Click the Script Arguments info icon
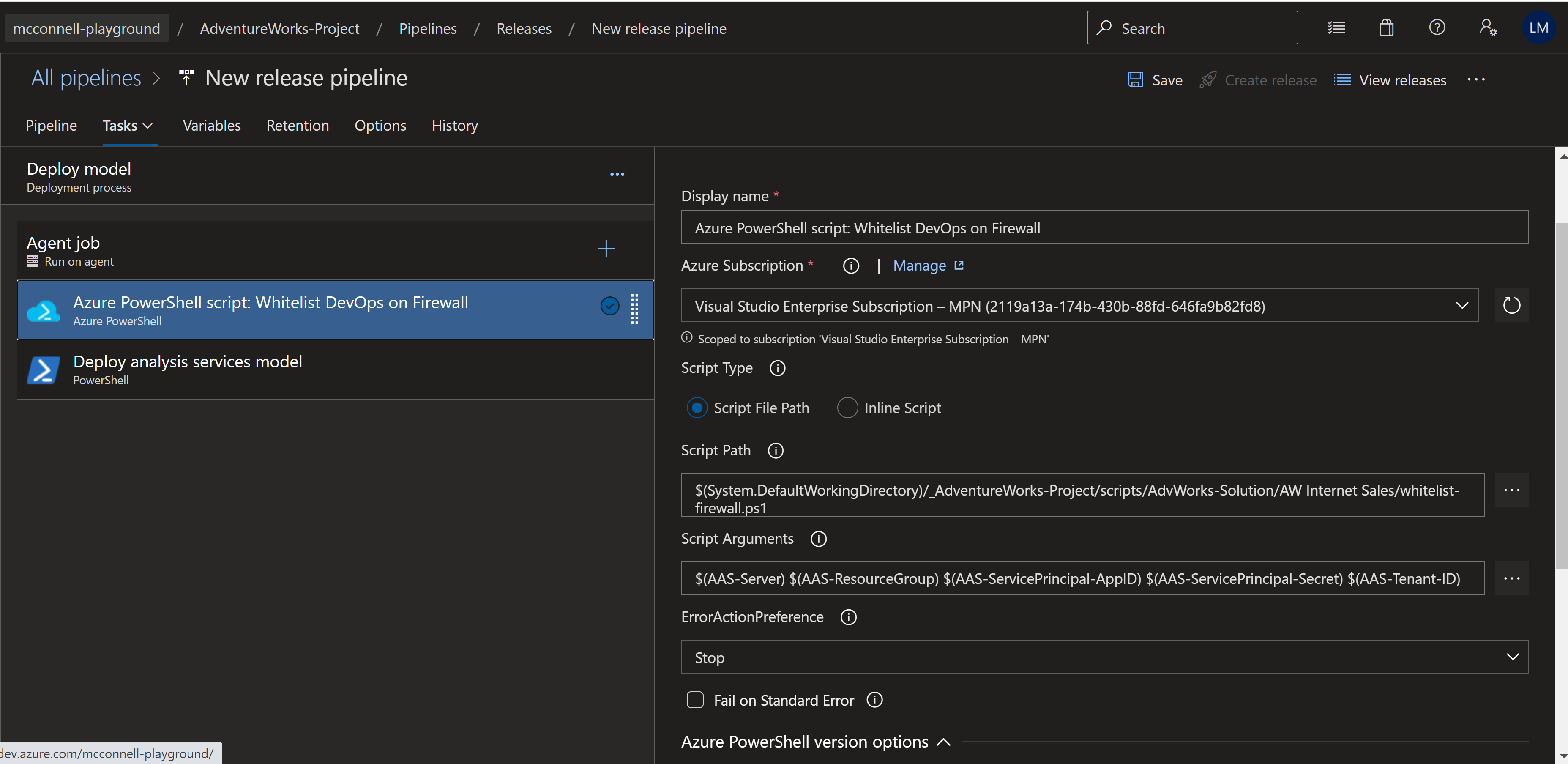Viewport: 1568px width, 764px height. click(819, 539)
